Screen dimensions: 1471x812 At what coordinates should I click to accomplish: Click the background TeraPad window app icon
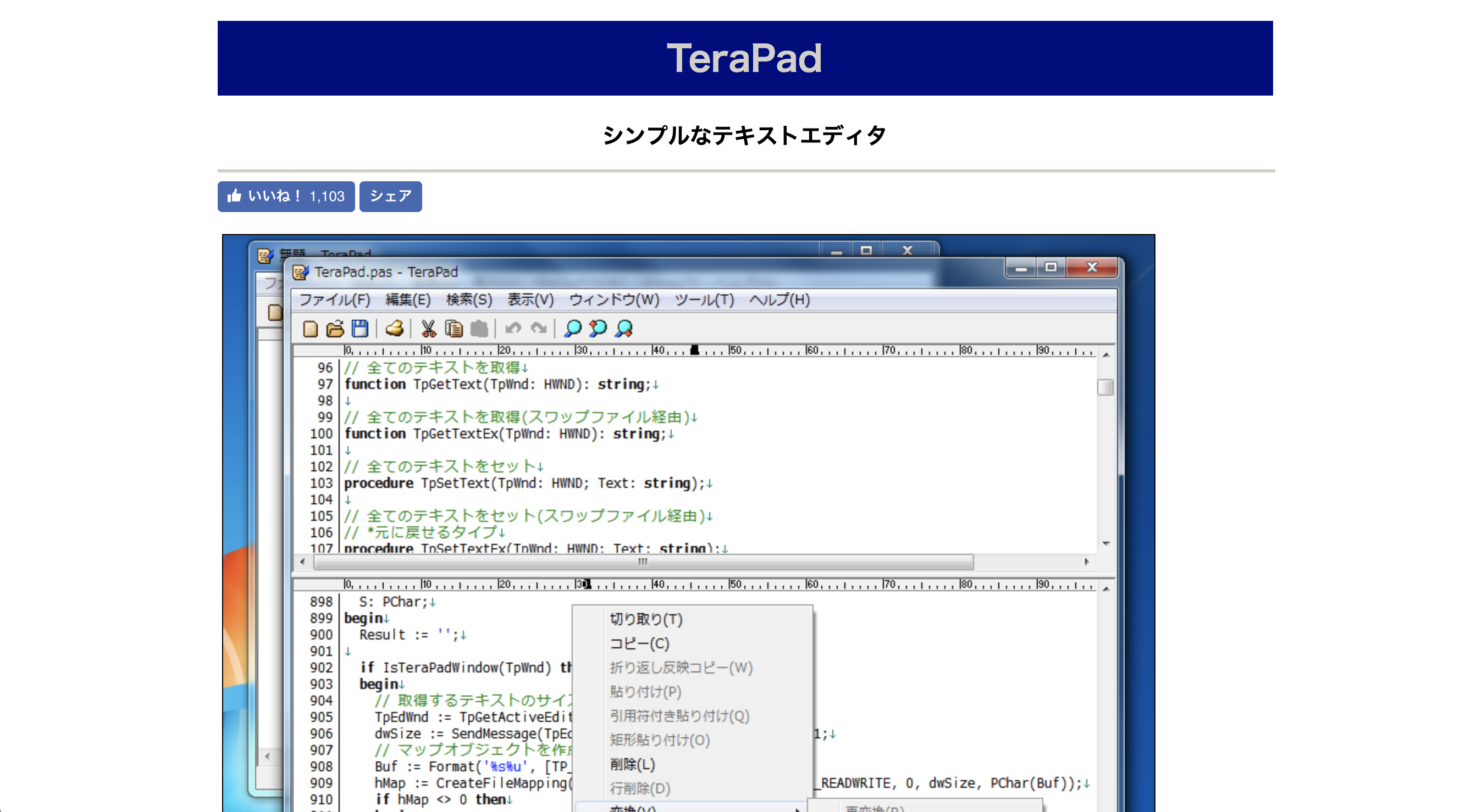[264, 255]
